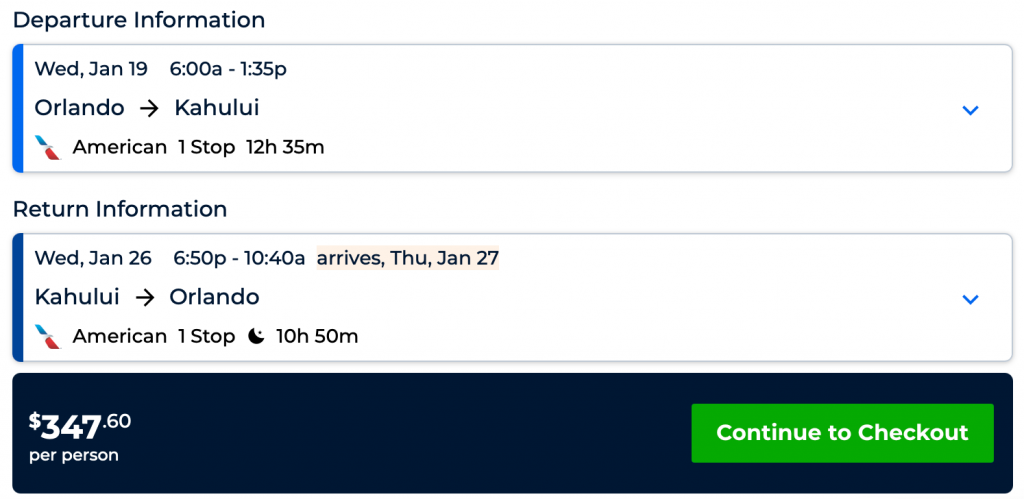Viewport: 1024px width, 499px height.
Task: Expand the return flight details chevron
Action: 970,299
